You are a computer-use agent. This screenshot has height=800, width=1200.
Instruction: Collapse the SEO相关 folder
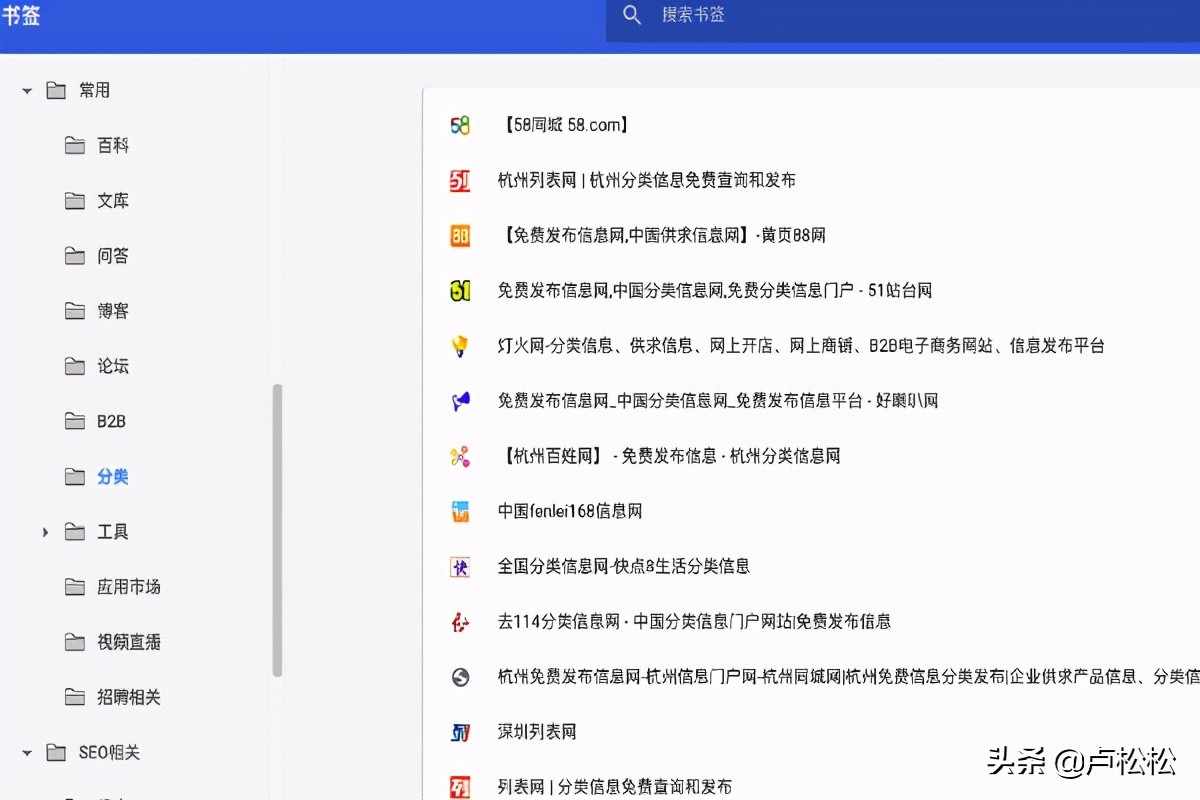point(26,752)
